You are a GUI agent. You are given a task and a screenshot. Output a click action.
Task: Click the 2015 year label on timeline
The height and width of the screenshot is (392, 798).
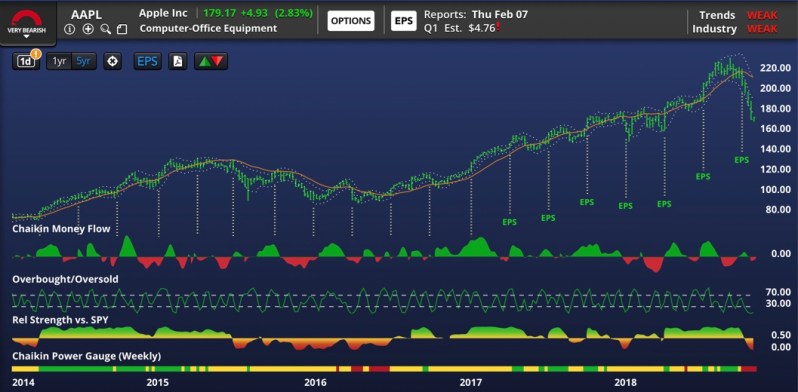(157, 382)
